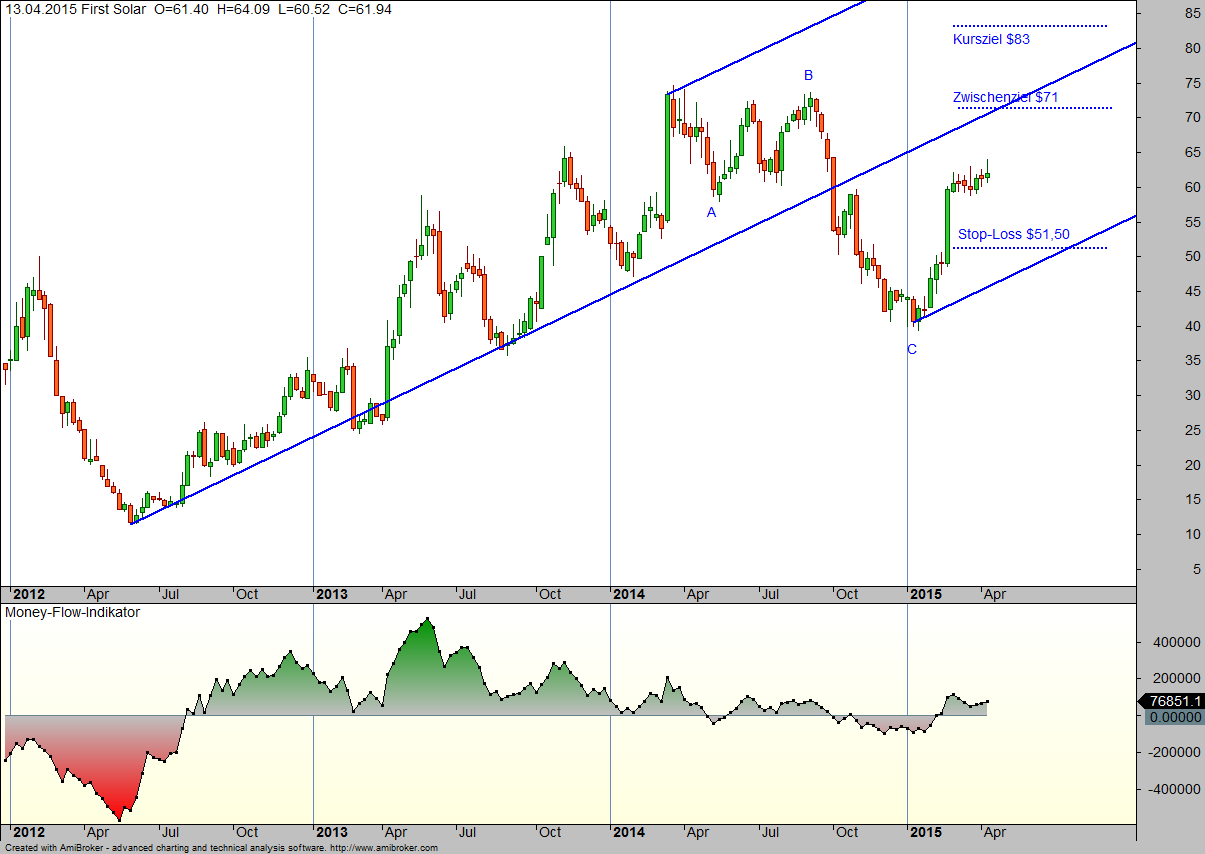
Task: Click the 0.00000 zero-line value label
Action: pos(1174,717)
